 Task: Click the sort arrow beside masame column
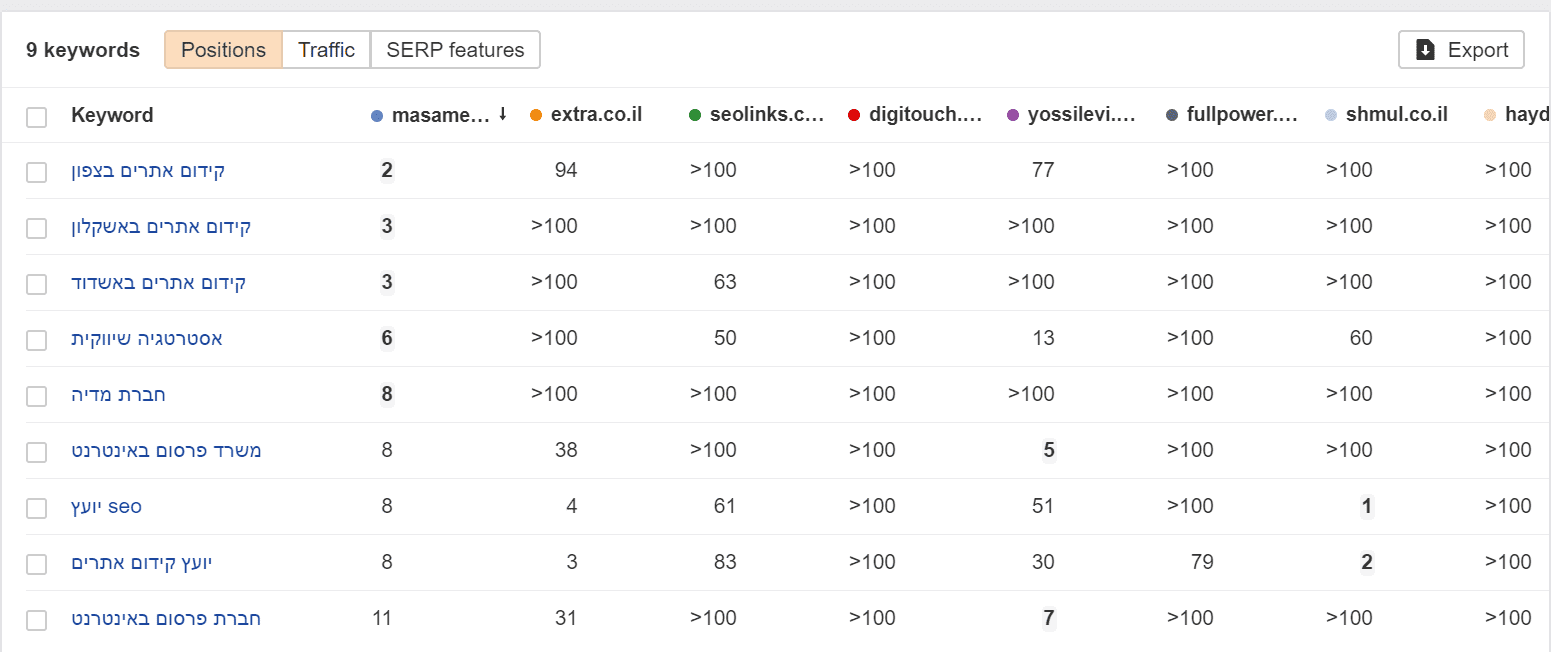[x=502, y=114]
